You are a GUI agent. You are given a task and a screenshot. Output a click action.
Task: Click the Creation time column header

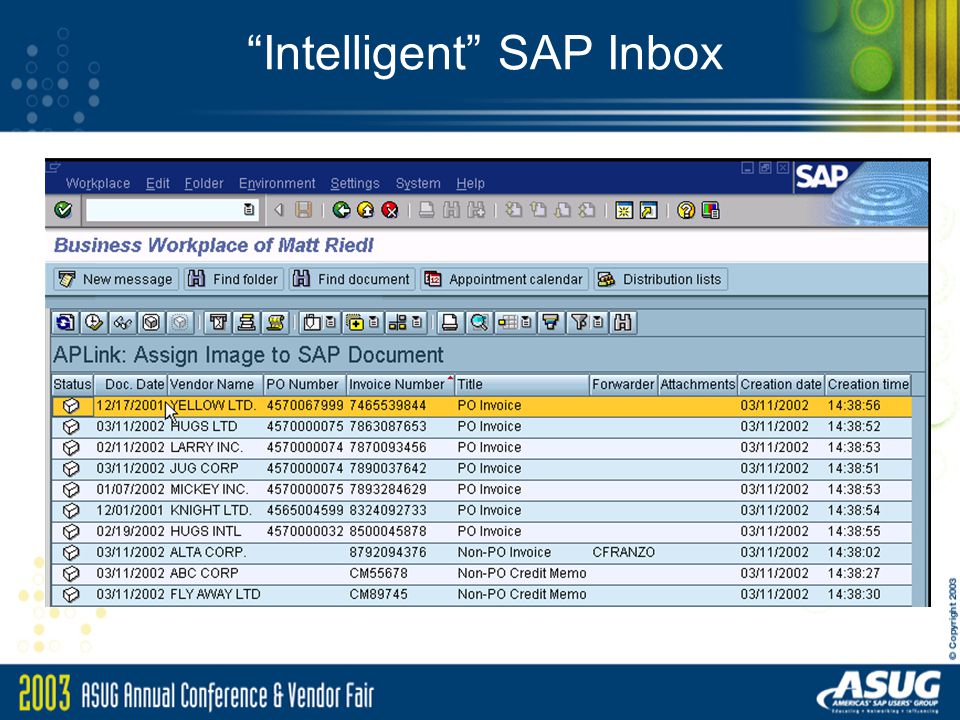[868, 384]
